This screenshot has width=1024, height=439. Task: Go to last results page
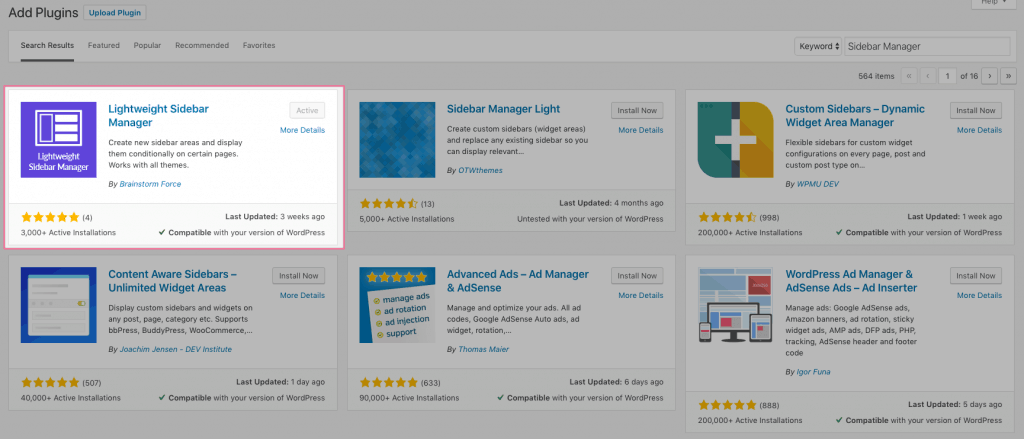tap(1008, 76)
